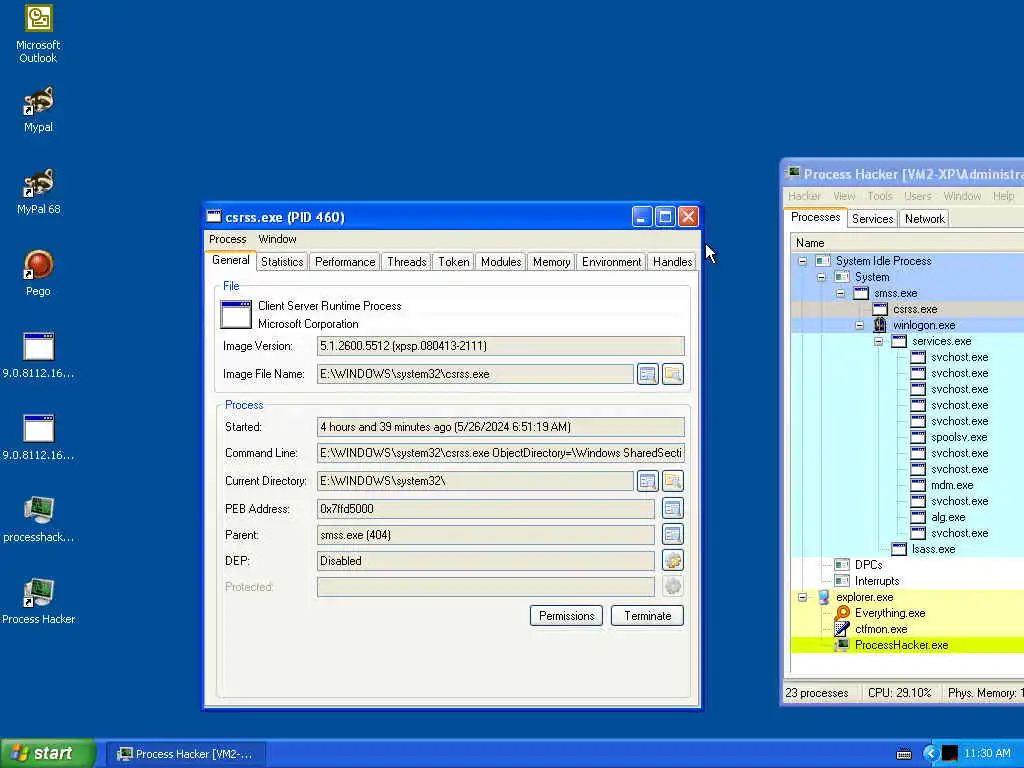The width and height of the screenshot is (1024, 768).
Task: Switch to the Threads tab
Action: pyautogui.click(x=406, y=262)
